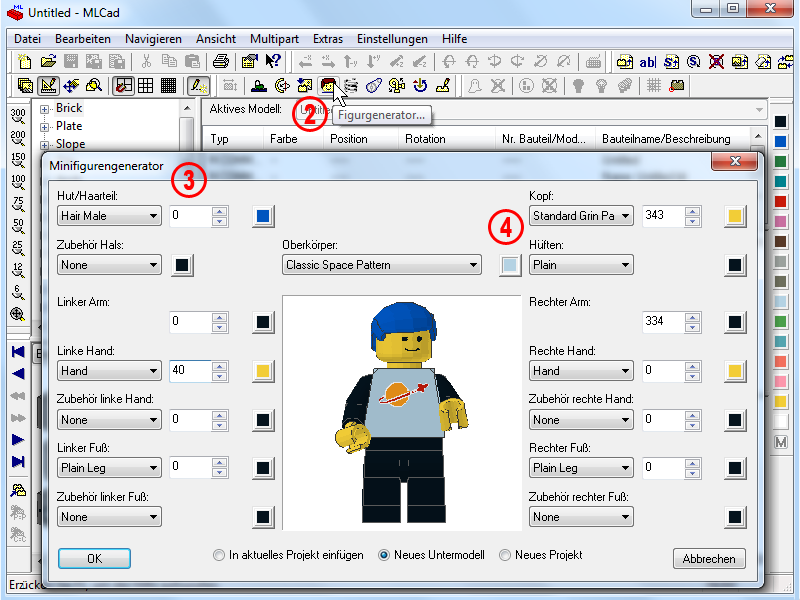Set zoom to 25 percent
This screenshot has height=600, width=800.
pos(18,248)
